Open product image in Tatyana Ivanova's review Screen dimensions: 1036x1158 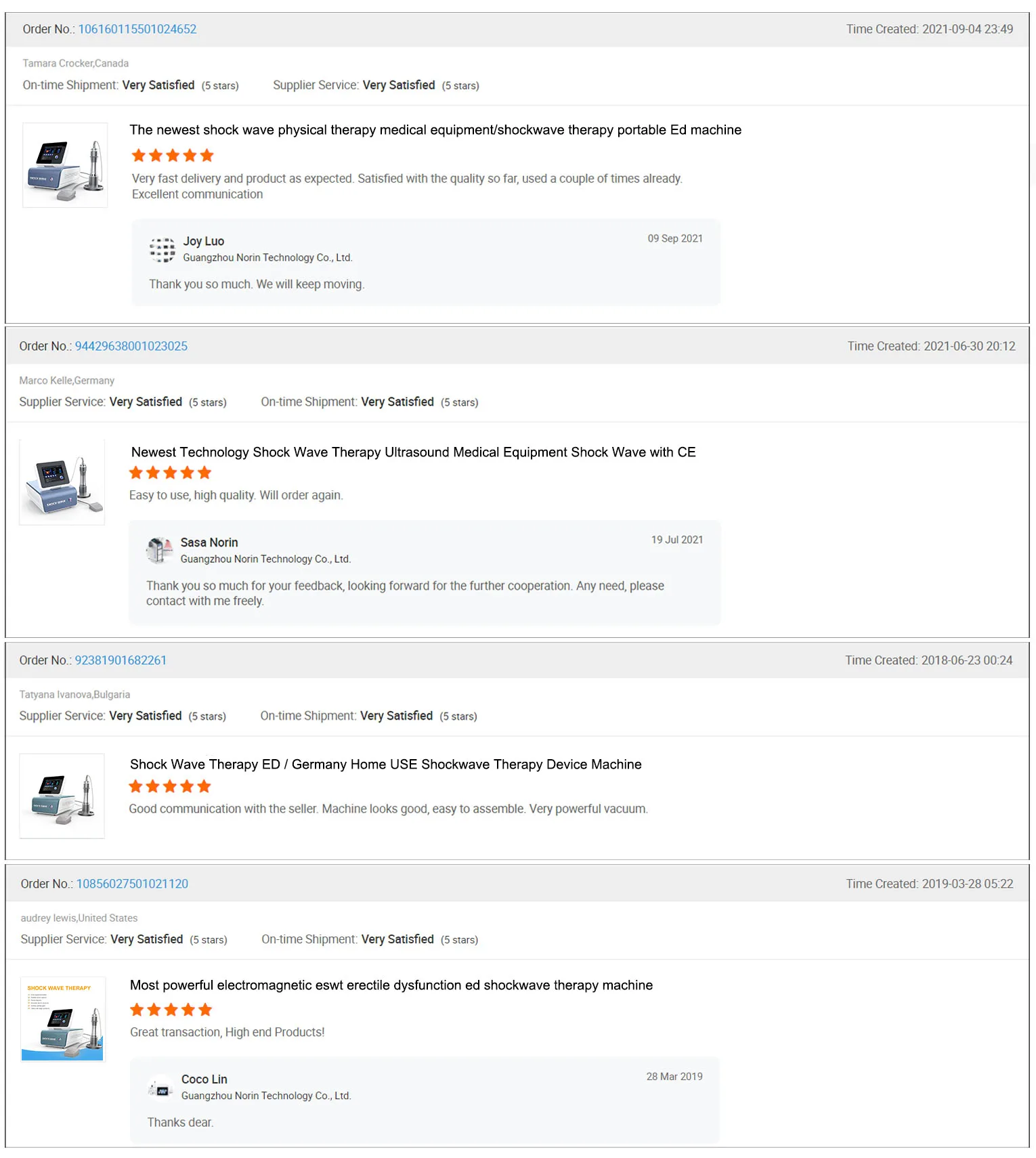62,796
